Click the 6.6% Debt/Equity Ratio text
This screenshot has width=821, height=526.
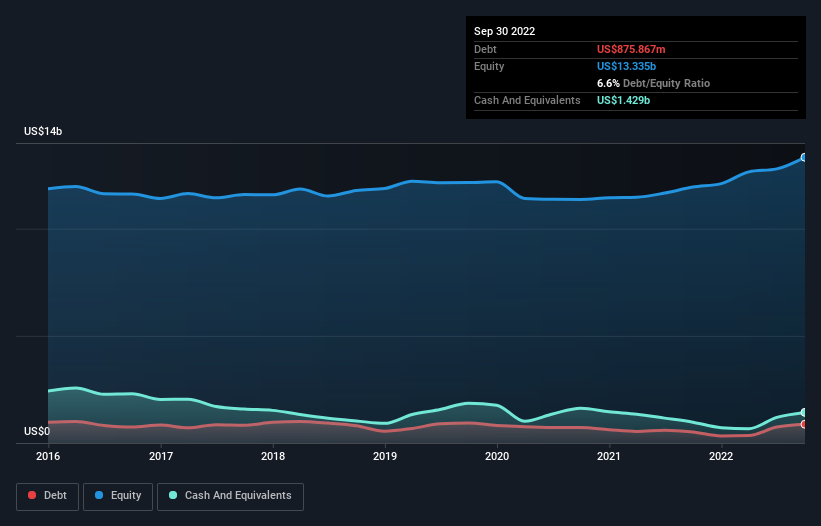tap(653, 83)
